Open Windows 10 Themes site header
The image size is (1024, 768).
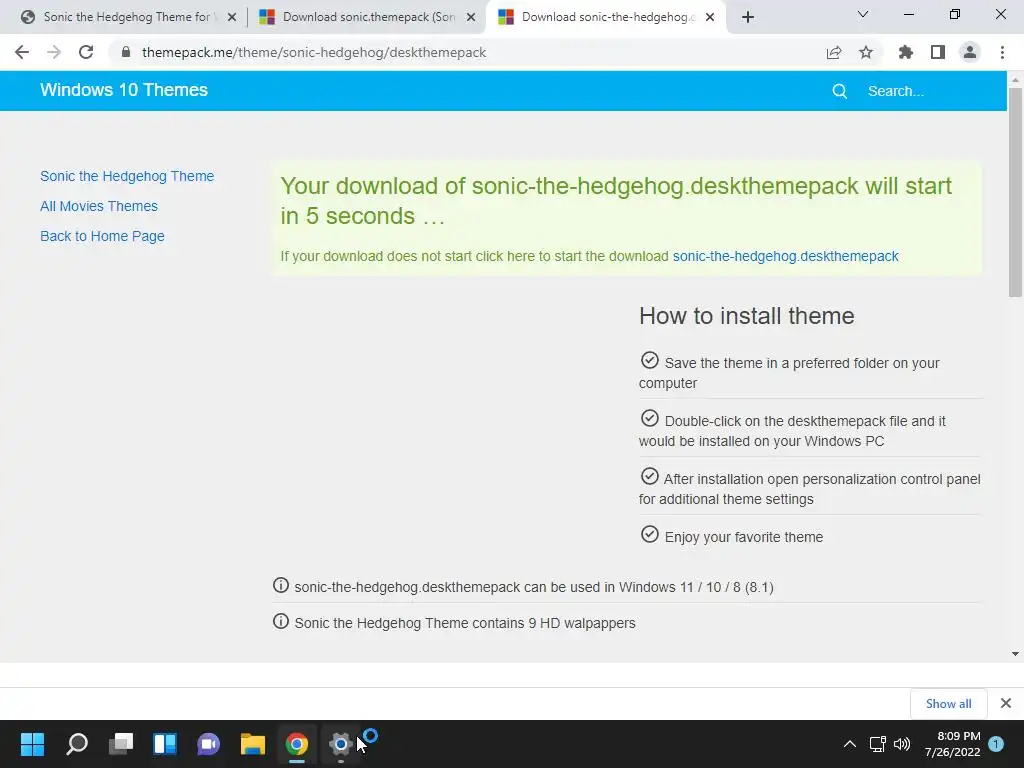[x=124, y=90]
